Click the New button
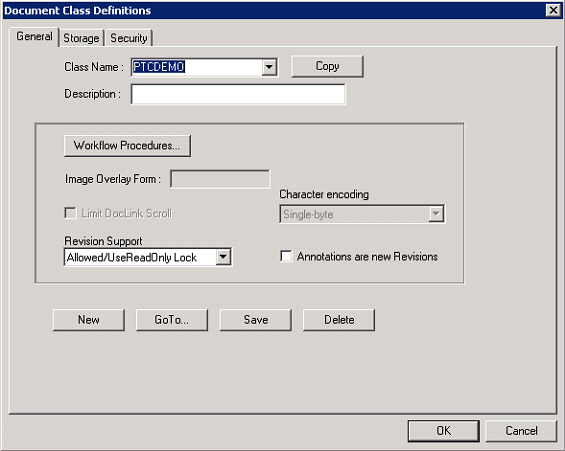The width and height of the screenshot is (565, 451). point(89,320)
